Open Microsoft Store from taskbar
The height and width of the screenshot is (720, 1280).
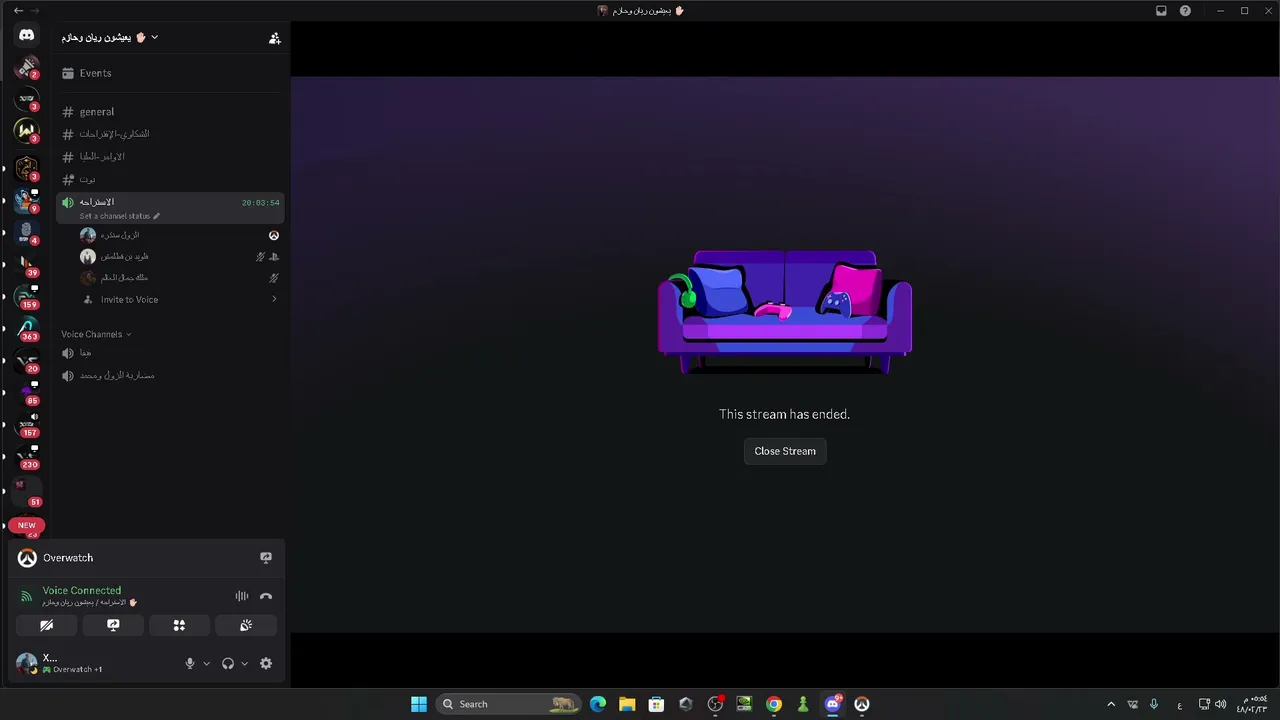(656, 704)
